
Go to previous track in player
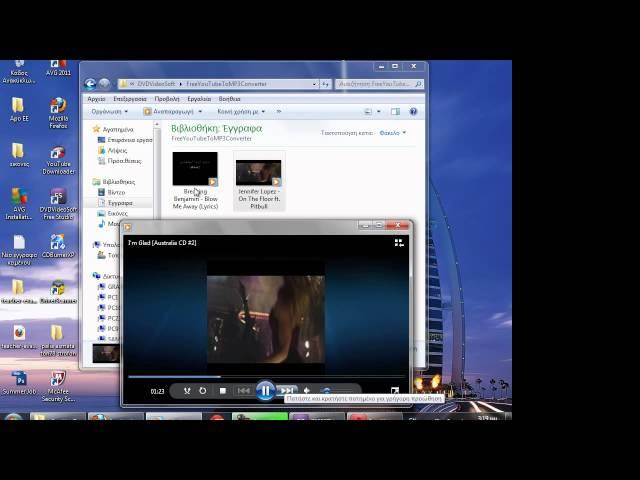(243, 391)
